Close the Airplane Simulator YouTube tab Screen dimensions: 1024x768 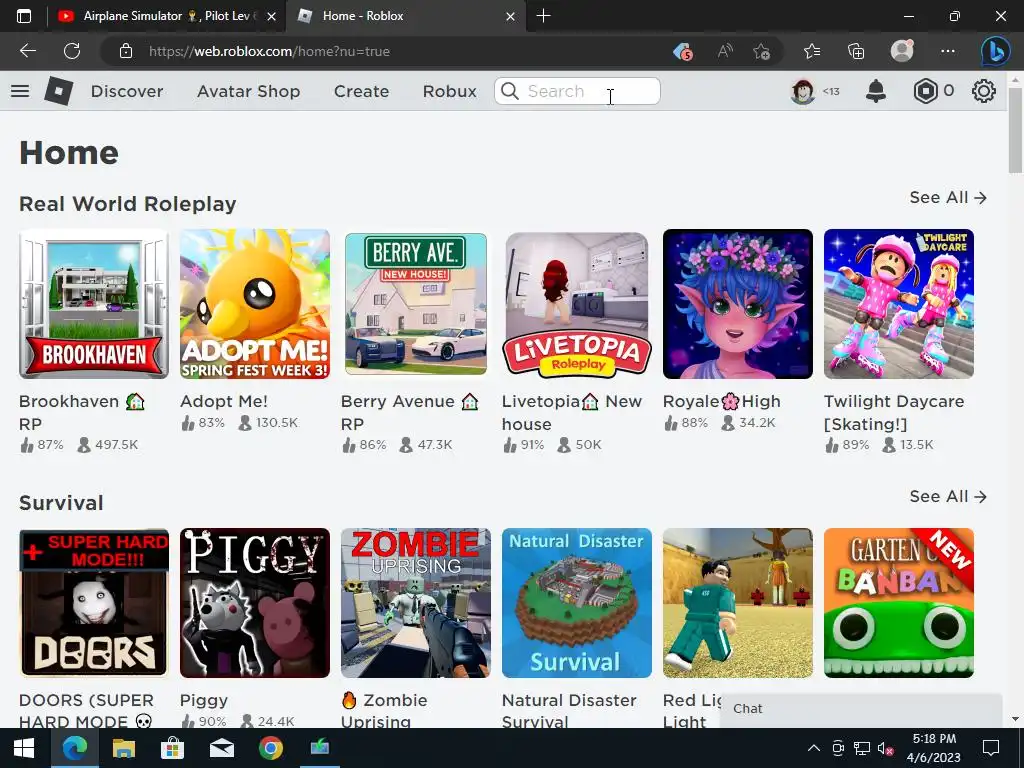(x=272, y=16)
